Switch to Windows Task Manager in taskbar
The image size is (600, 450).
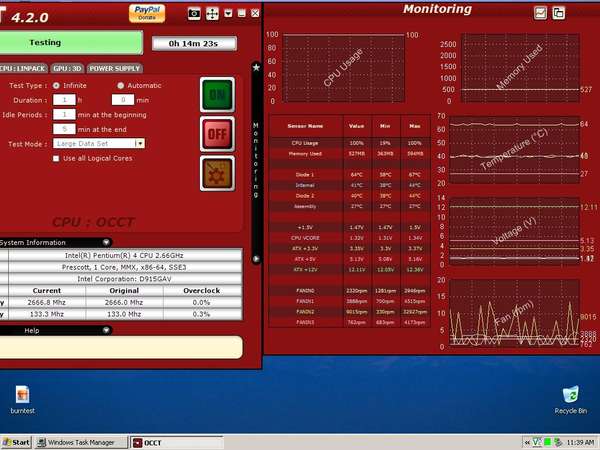pos(81,443)
